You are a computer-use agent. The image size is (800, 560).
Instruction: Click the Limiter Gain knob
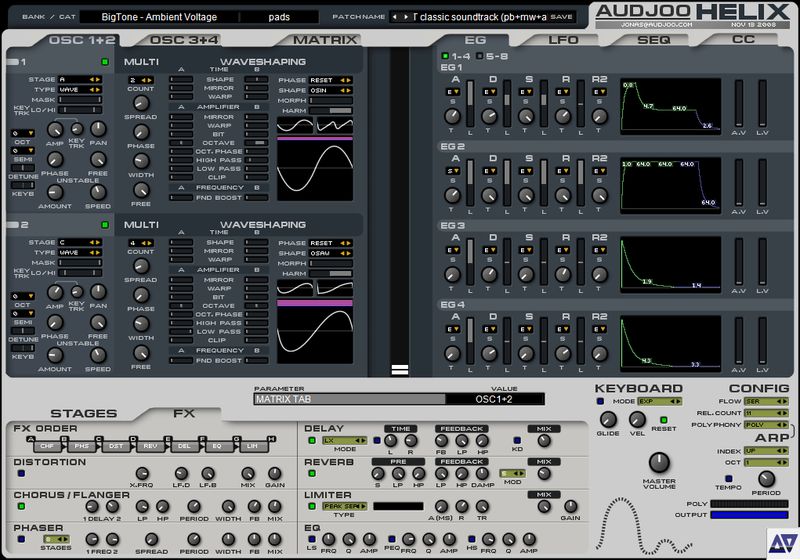point(571,505)
